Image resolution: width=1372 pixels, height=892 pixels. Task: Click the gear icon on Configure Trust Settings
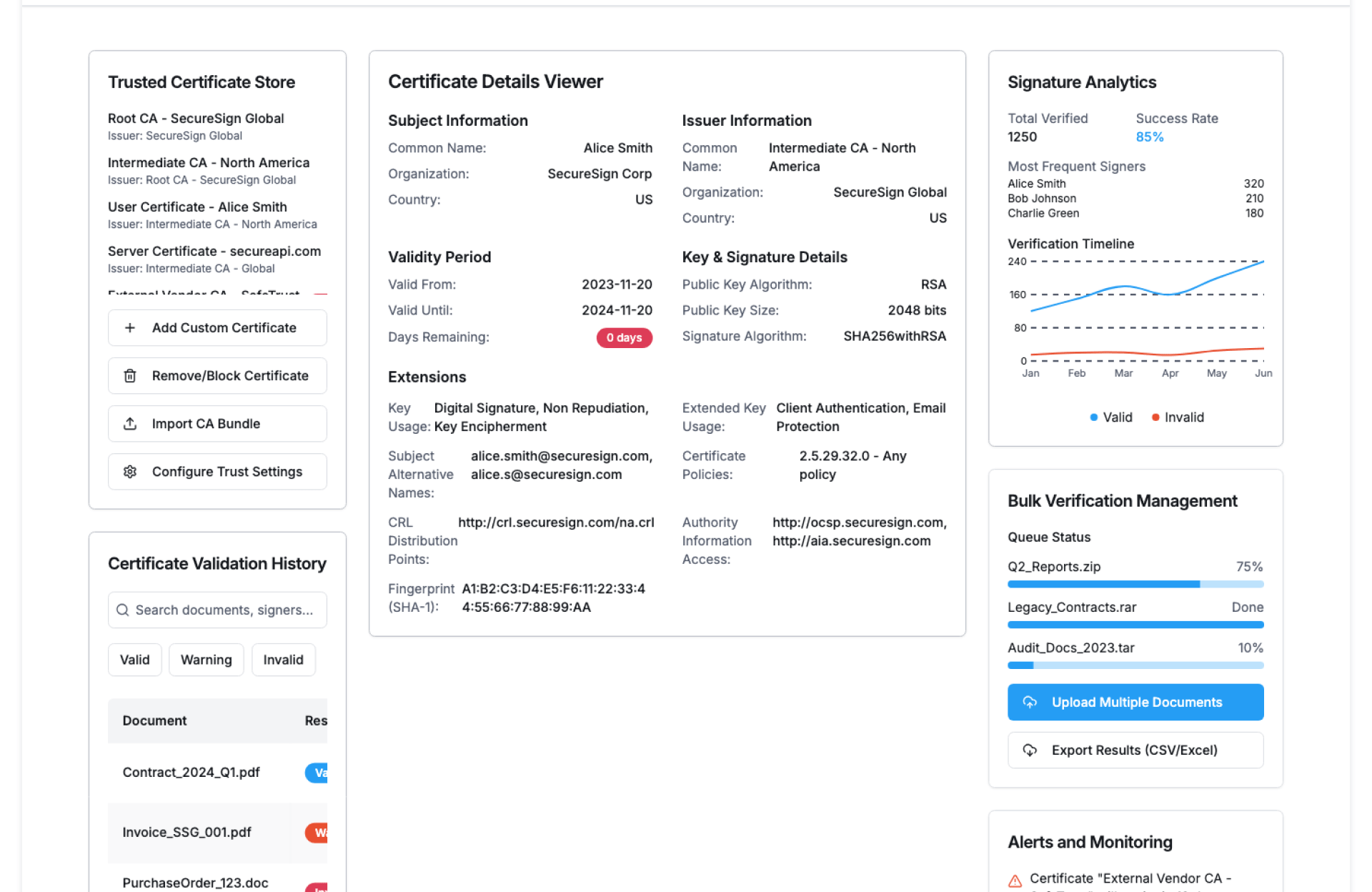129,472
